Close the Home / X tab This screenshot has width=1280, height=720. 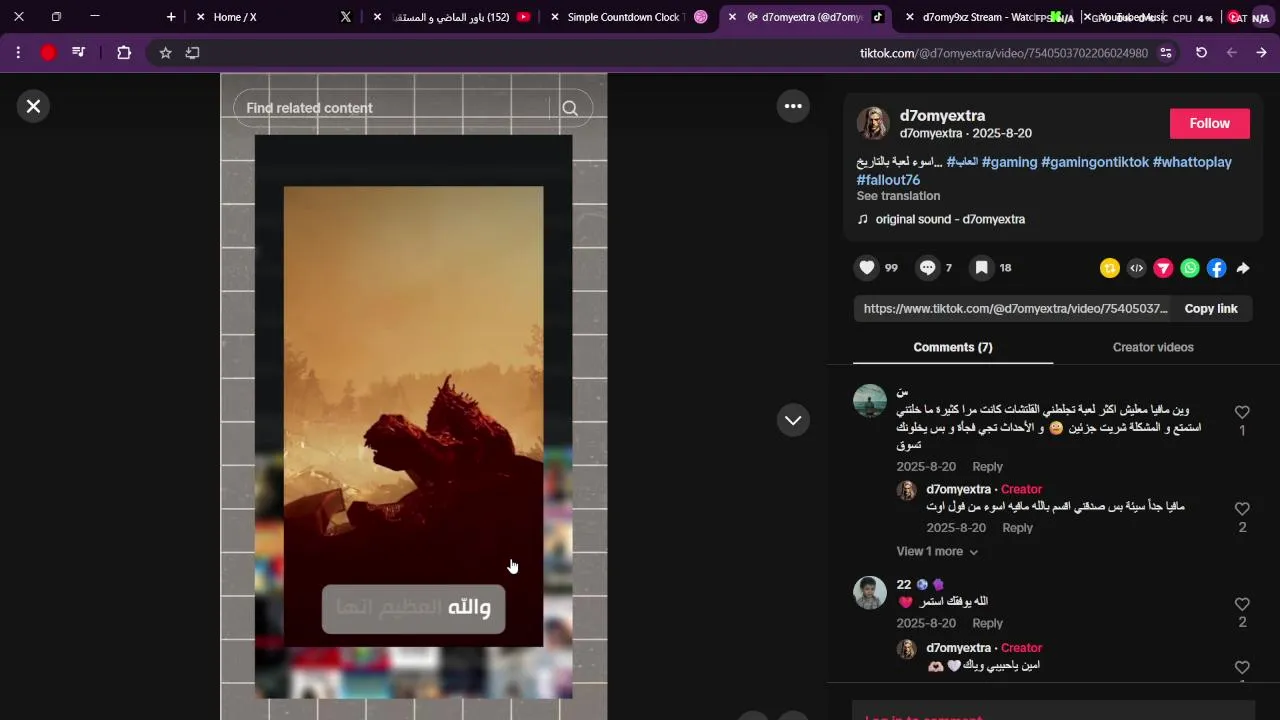coord(201,17)
